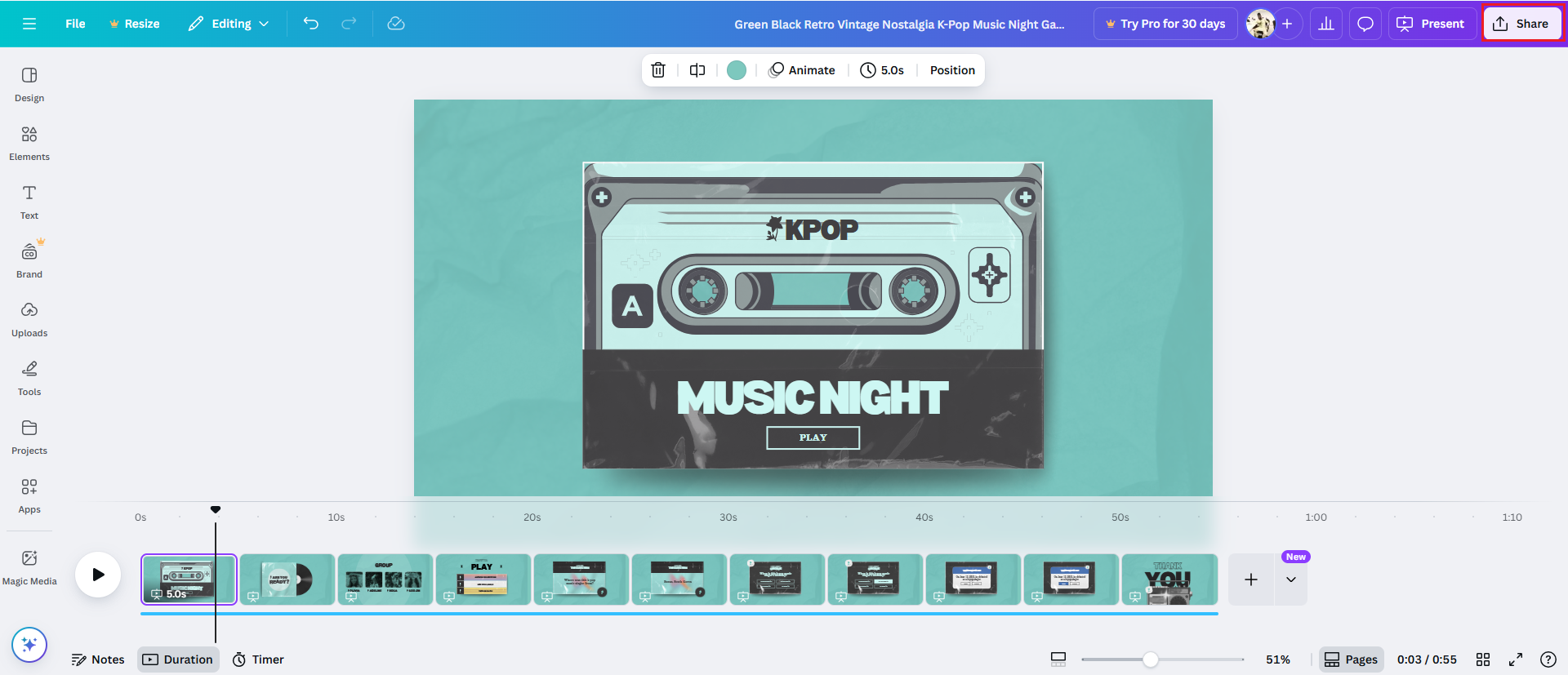Undo the last action
This screenshot has width=1568, height=675.
pos(311,24)
